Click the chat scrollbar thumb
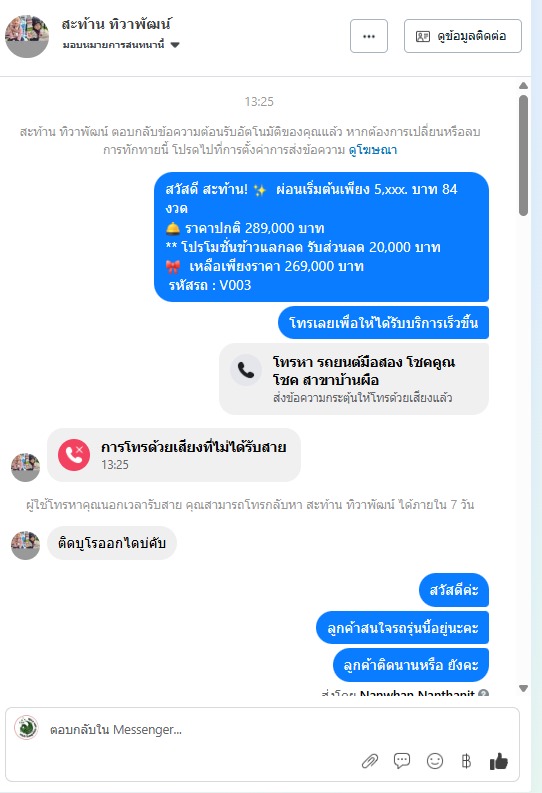542x793 pixels. (x=523, y=155)
